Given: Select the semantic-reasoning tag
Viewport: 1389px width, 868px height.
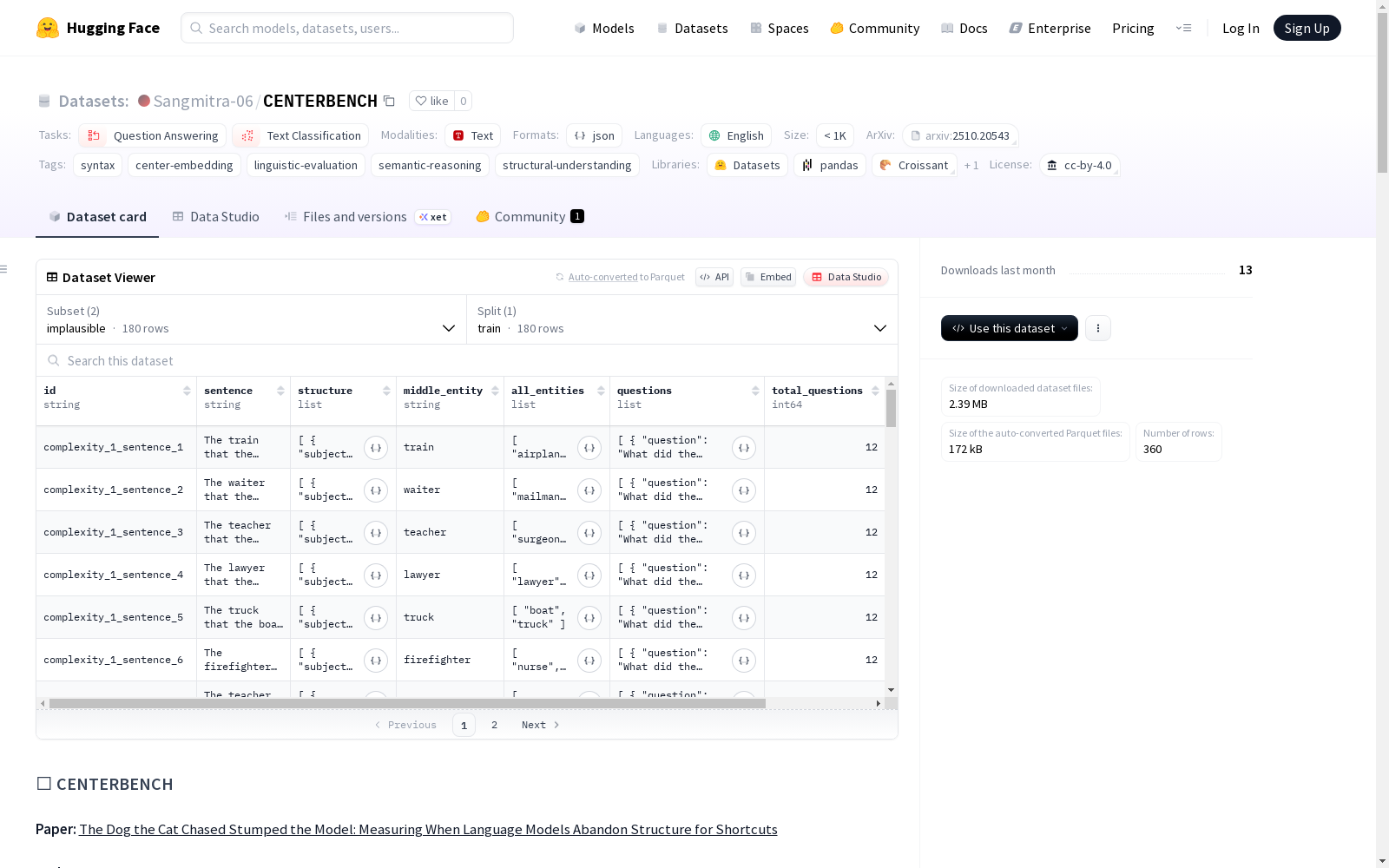Looking at the screenshot, I should coord(430,165).
